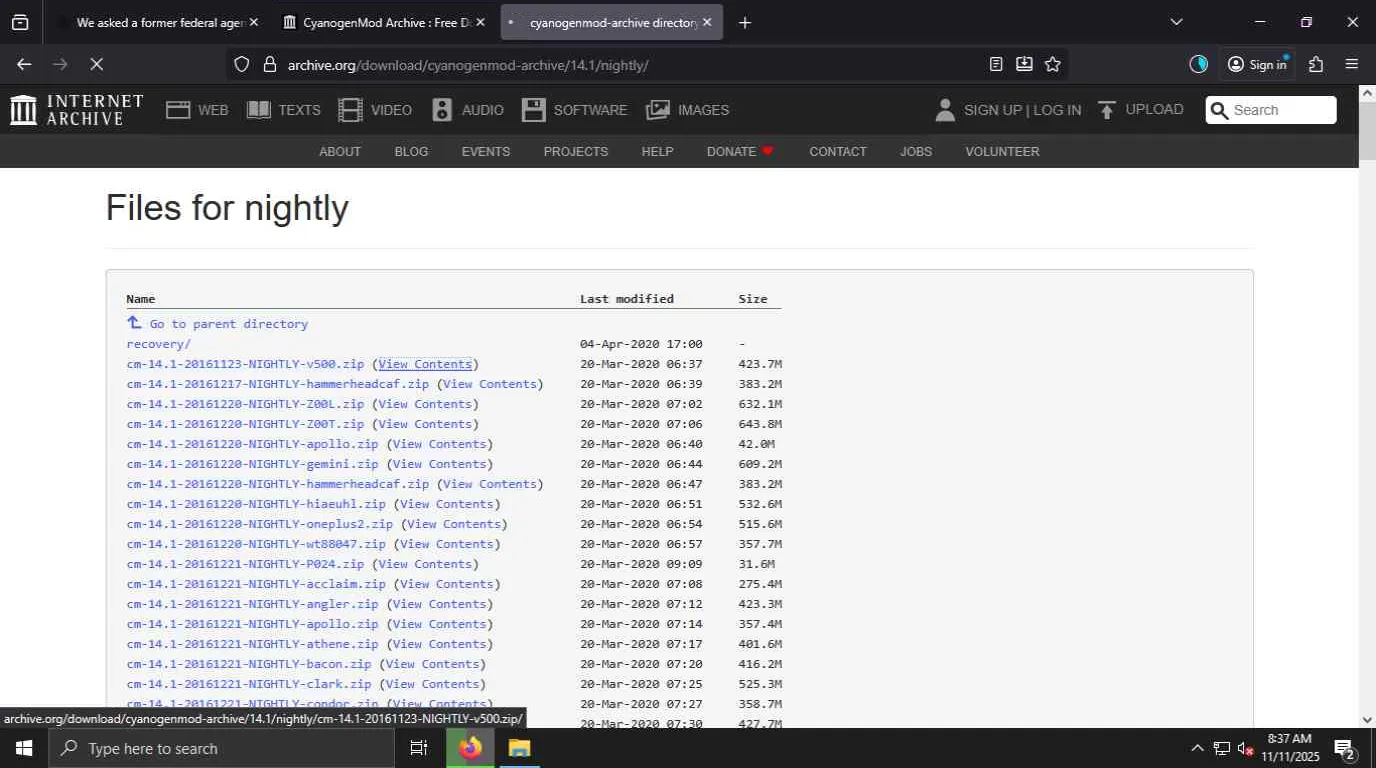Screen dimensions: 1376x768
Task: Open the muted volume tray icon
Action: pos(1246,748)
